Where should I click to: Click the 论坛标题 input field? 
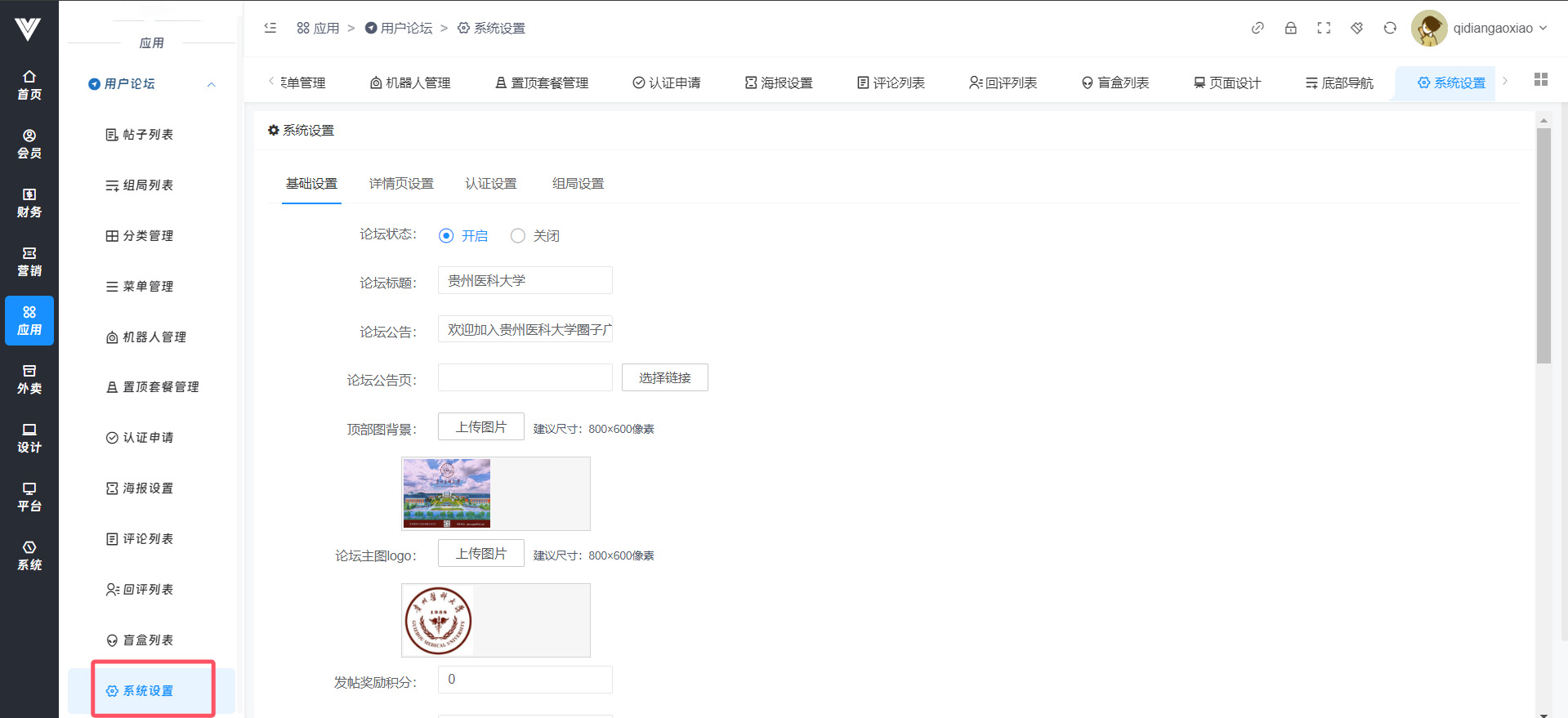(x=525, y=281)
